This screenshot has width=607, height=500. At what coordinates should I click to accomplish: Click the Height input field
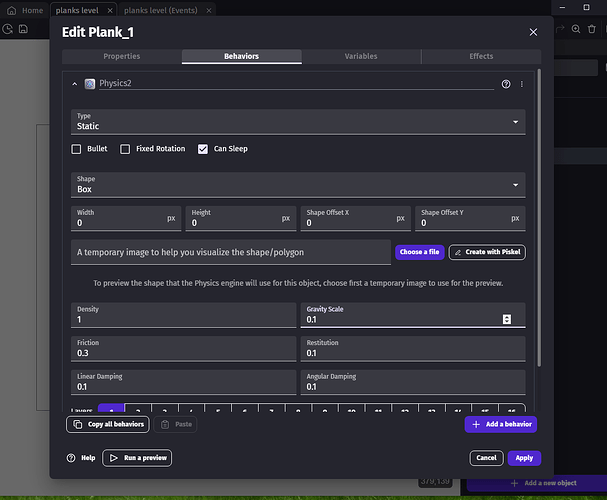(x=241, y=219)
